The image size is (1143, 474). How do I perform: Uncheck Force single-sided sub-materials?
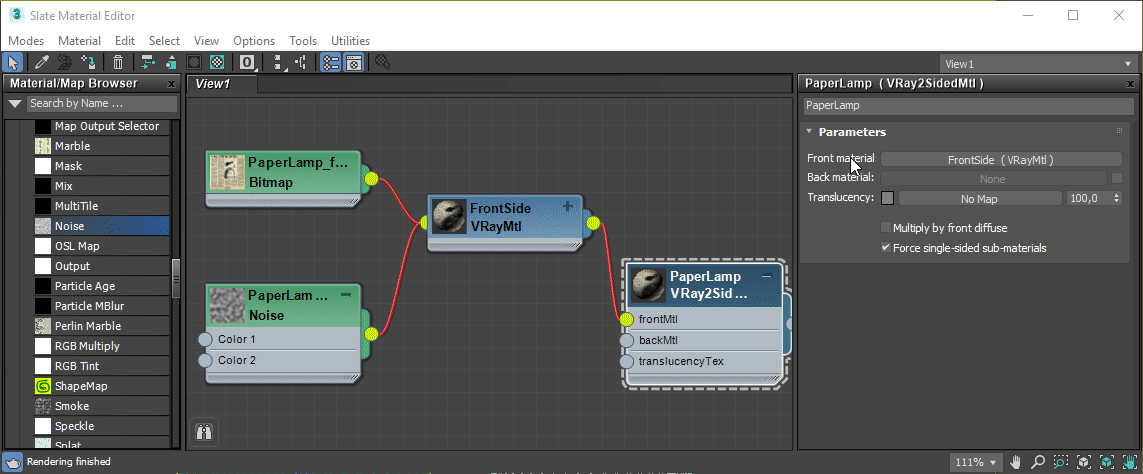pos(886,248)
